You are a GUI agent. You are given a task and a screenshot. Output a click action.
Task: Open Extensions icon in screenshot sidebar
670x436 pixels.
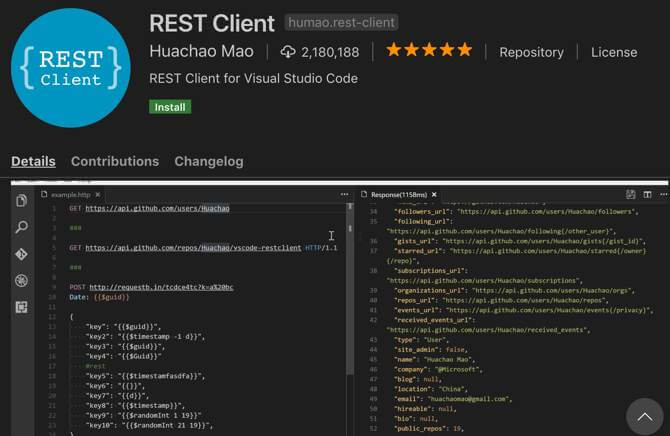pyautogui.click(x=21, y=307)
